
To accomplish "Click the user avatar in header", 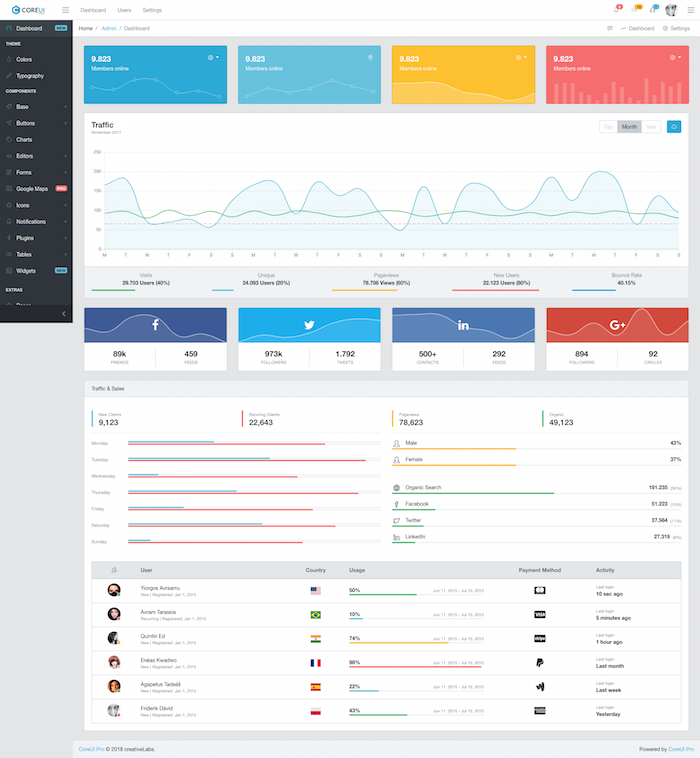I will click(671, 10).
